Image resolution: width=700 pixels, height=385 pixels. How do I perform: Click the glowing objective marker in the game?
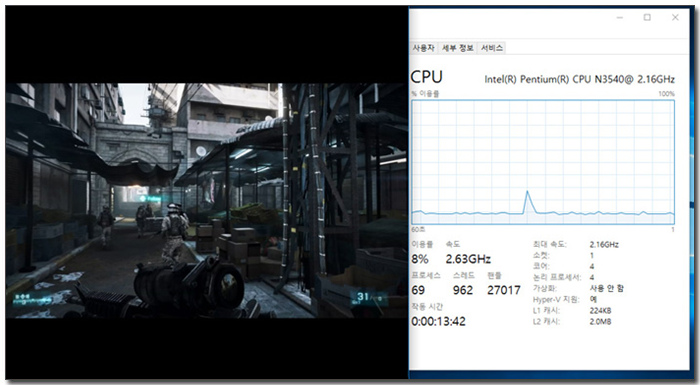point(143,198)
